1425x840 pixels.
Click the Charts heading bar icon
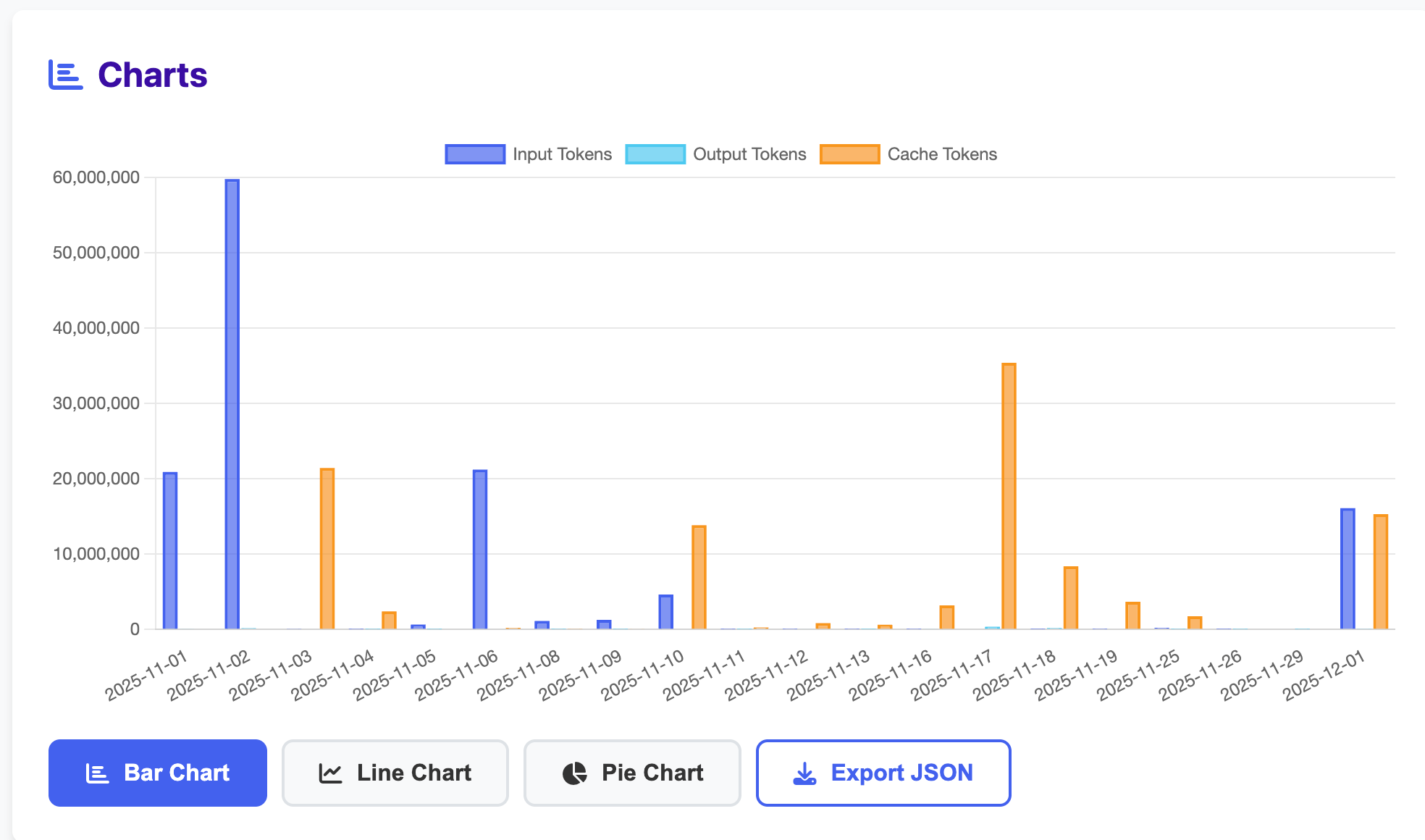click(66, 75)
